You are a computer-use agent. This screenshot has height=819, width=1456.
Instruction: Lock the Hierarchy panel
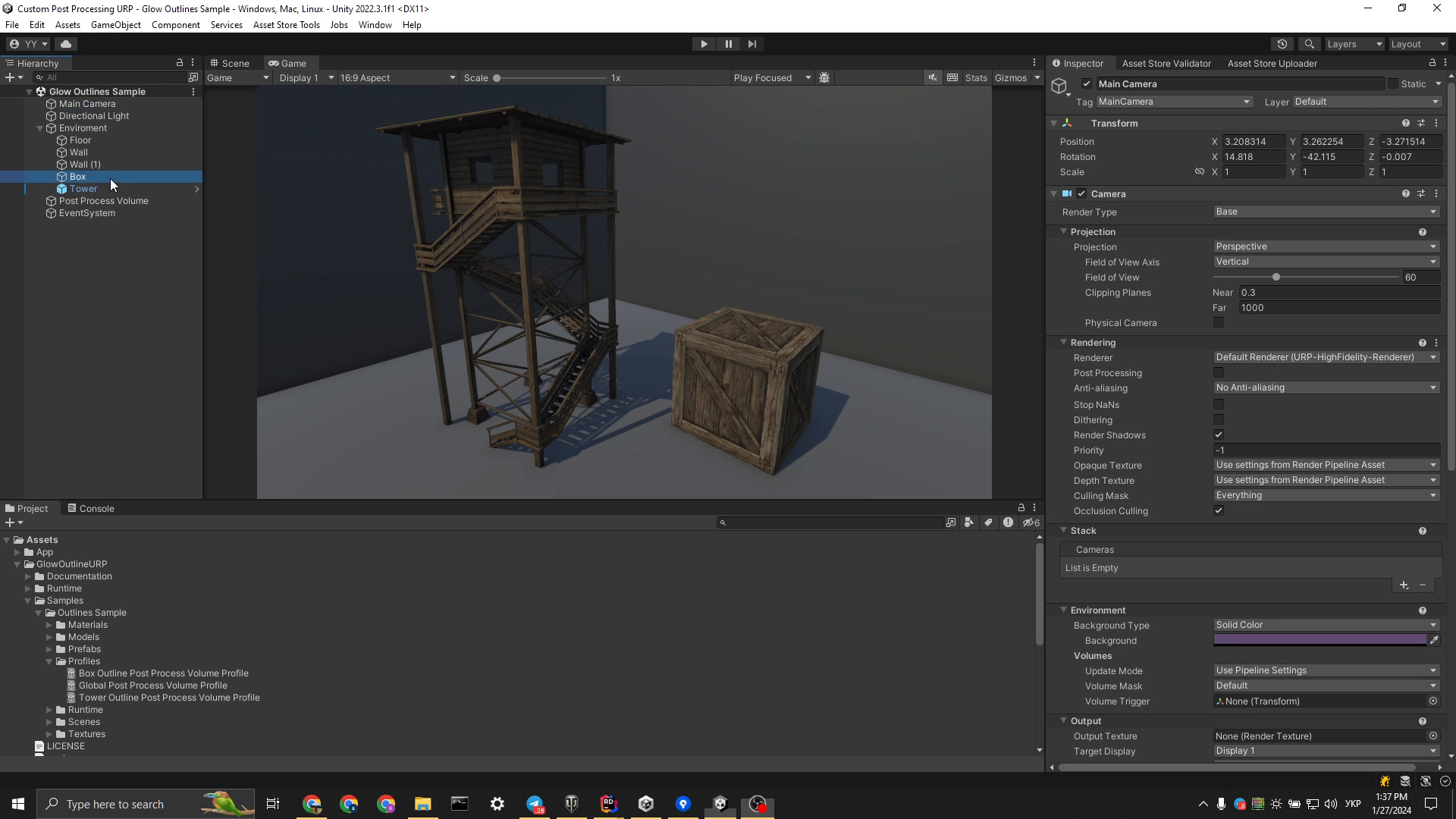point(180,63)
